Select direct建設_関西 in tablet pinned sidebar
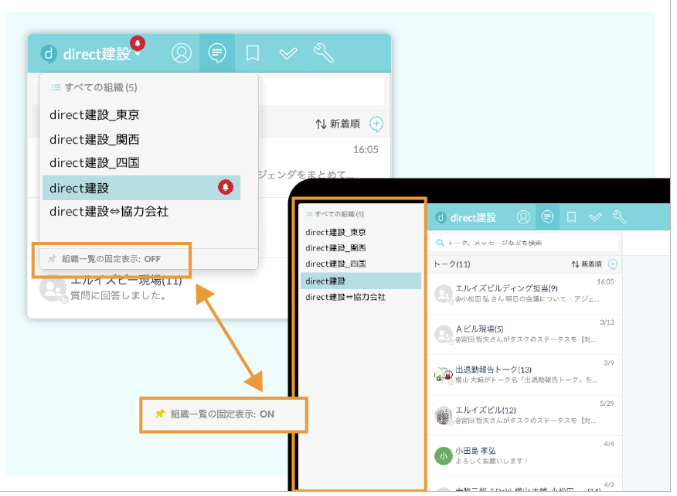 point(335,248)
